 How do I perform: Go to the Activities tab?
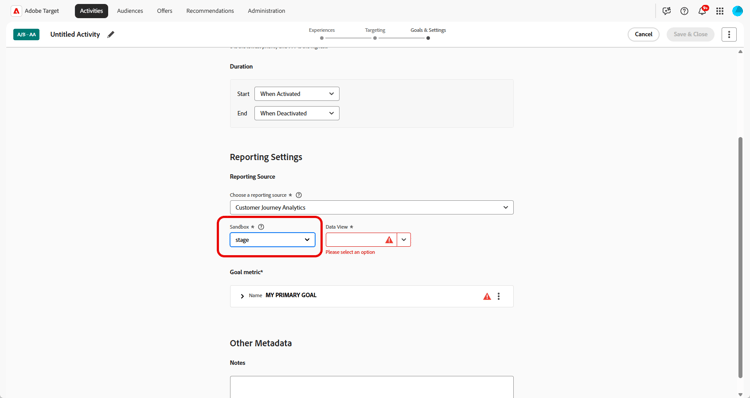pyautogui.click(x=91, y=11)
